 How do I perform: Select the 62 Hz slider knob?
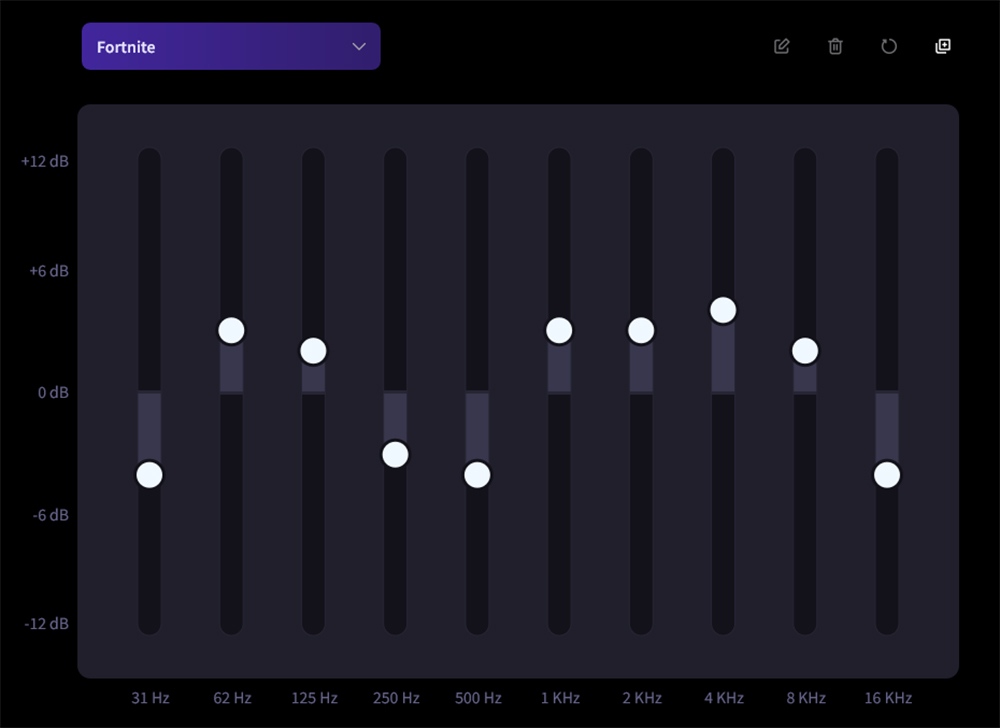coord(231,330)
